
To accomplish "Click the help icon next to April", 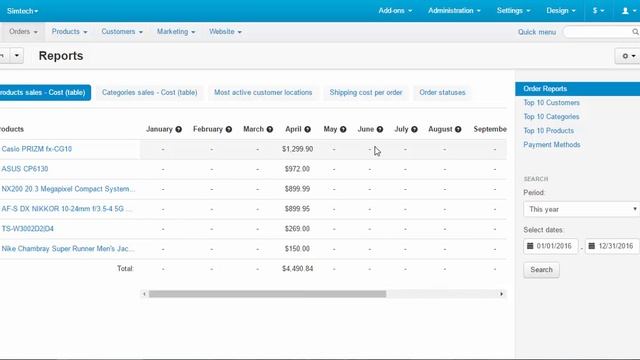I will coord(307,129).
